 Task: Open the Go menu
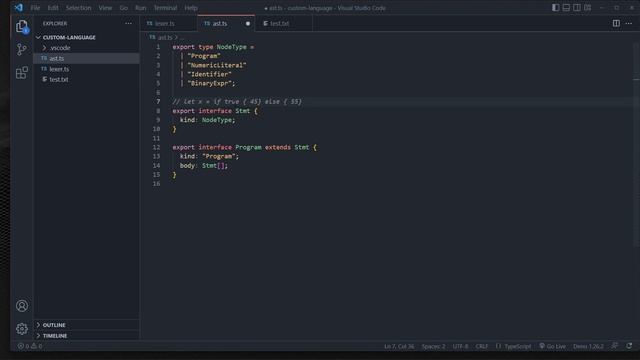click(x=124, y=8)
